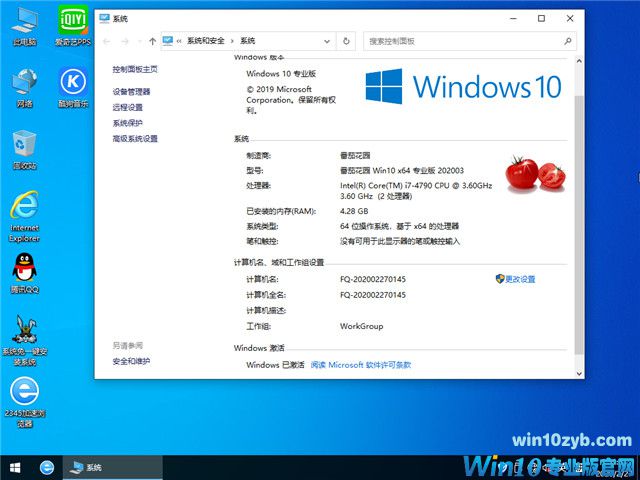Open the address bar history dropdown
640x480 pixels.
click(x=327, y=41)
